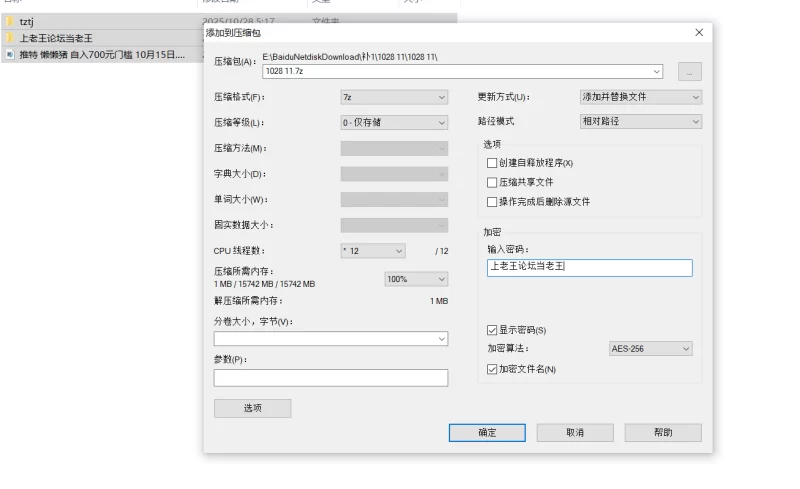Open the 加密算法 AES-256 dropdown
This screenshot has width=800, height=489.
651,349
